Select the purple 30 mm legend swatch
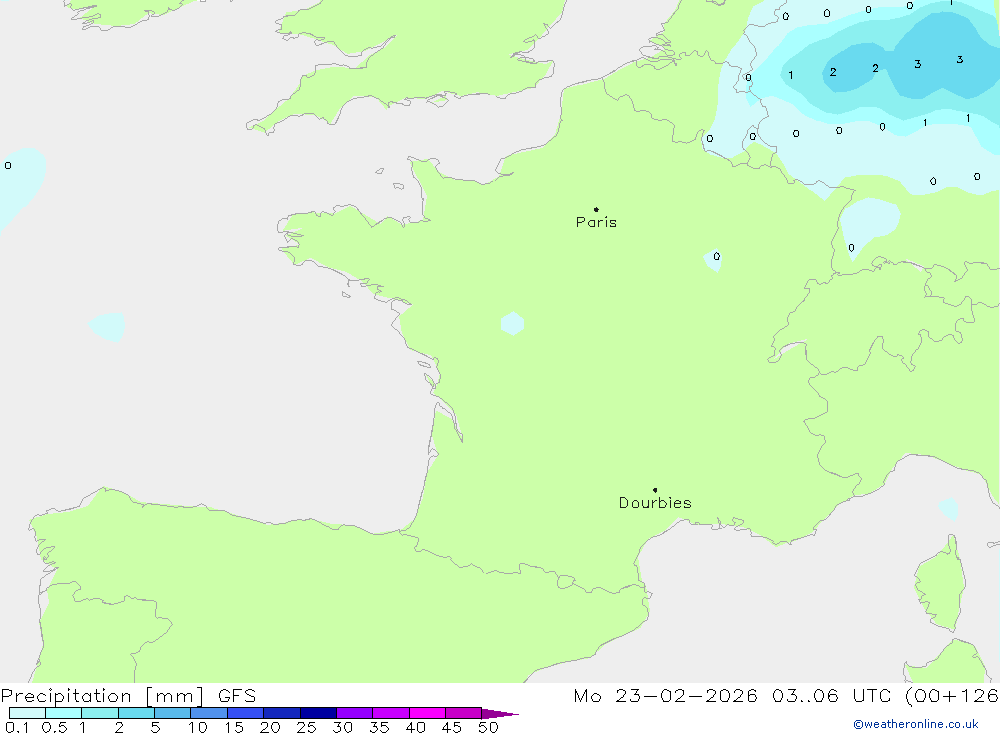 click(x=355, y=713)
